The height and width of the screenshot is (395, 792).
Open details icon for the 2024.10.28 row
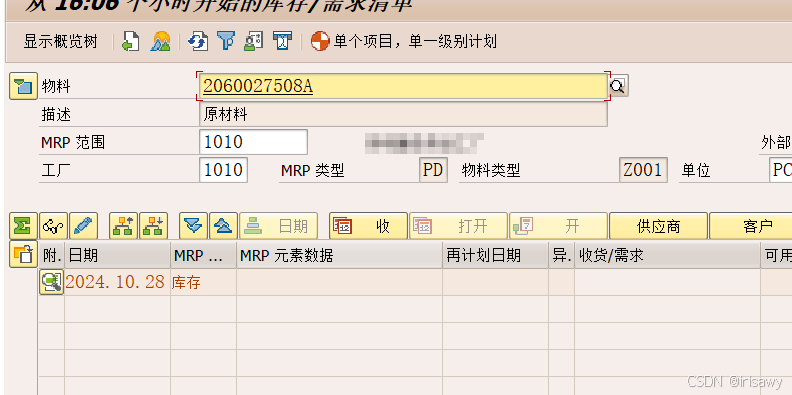click(x=52, y=282)
